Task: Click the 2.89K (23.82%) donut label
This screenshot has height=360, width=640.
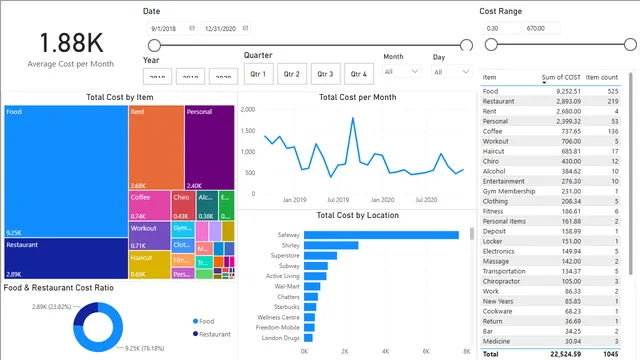Action: click(x=51, y=307)
